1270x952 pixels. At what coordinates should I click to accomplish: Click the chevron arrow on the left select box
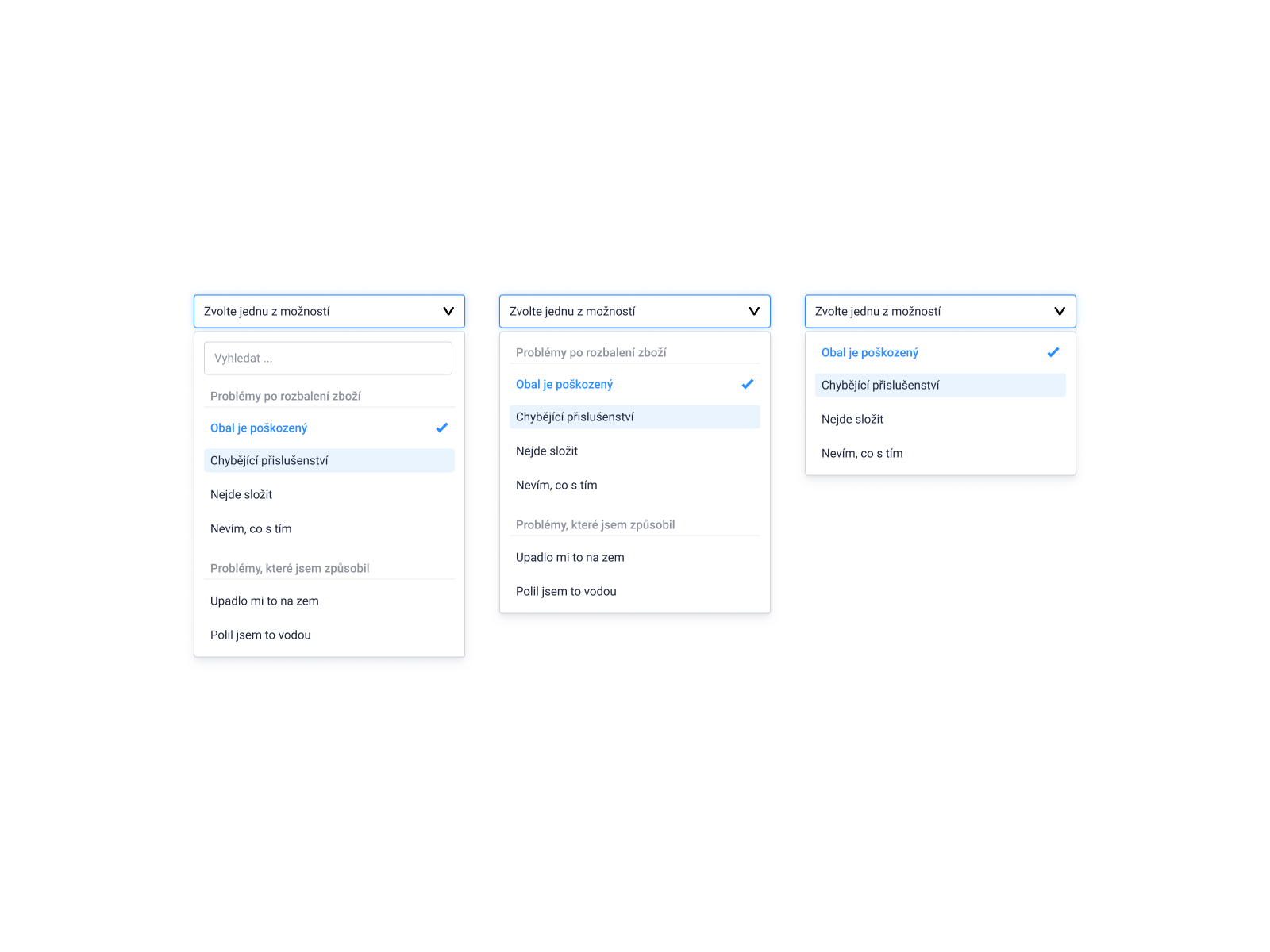tap(448, 311)
